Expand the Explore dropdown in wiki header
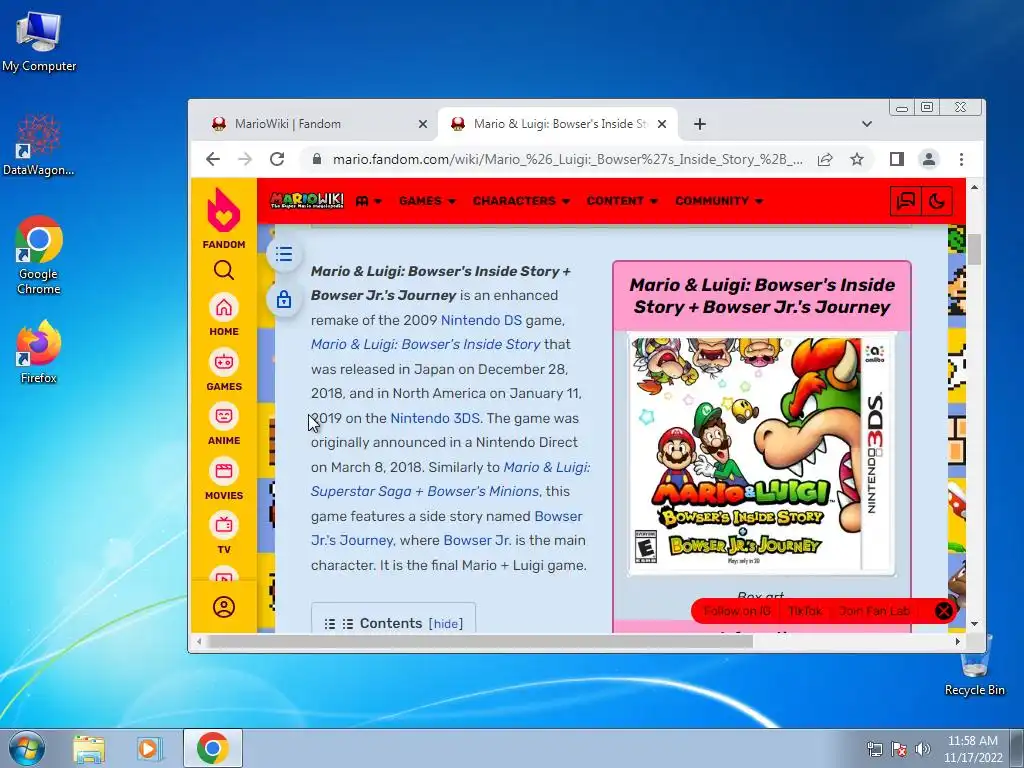Viewport: 1024px width, 768px height. pos(368,200)
